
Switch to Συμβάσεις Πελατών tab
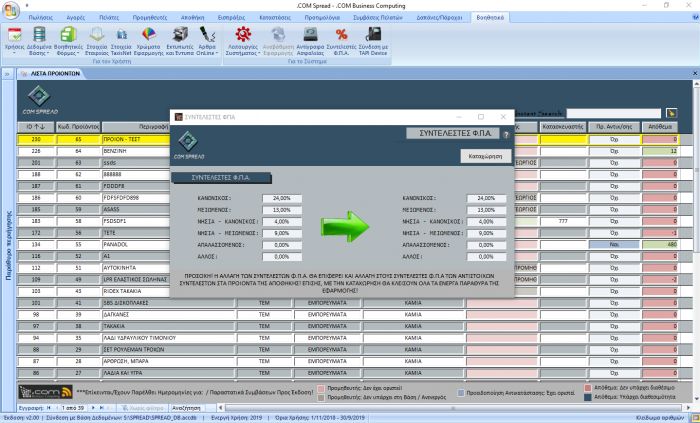click(x=378, y=18)
